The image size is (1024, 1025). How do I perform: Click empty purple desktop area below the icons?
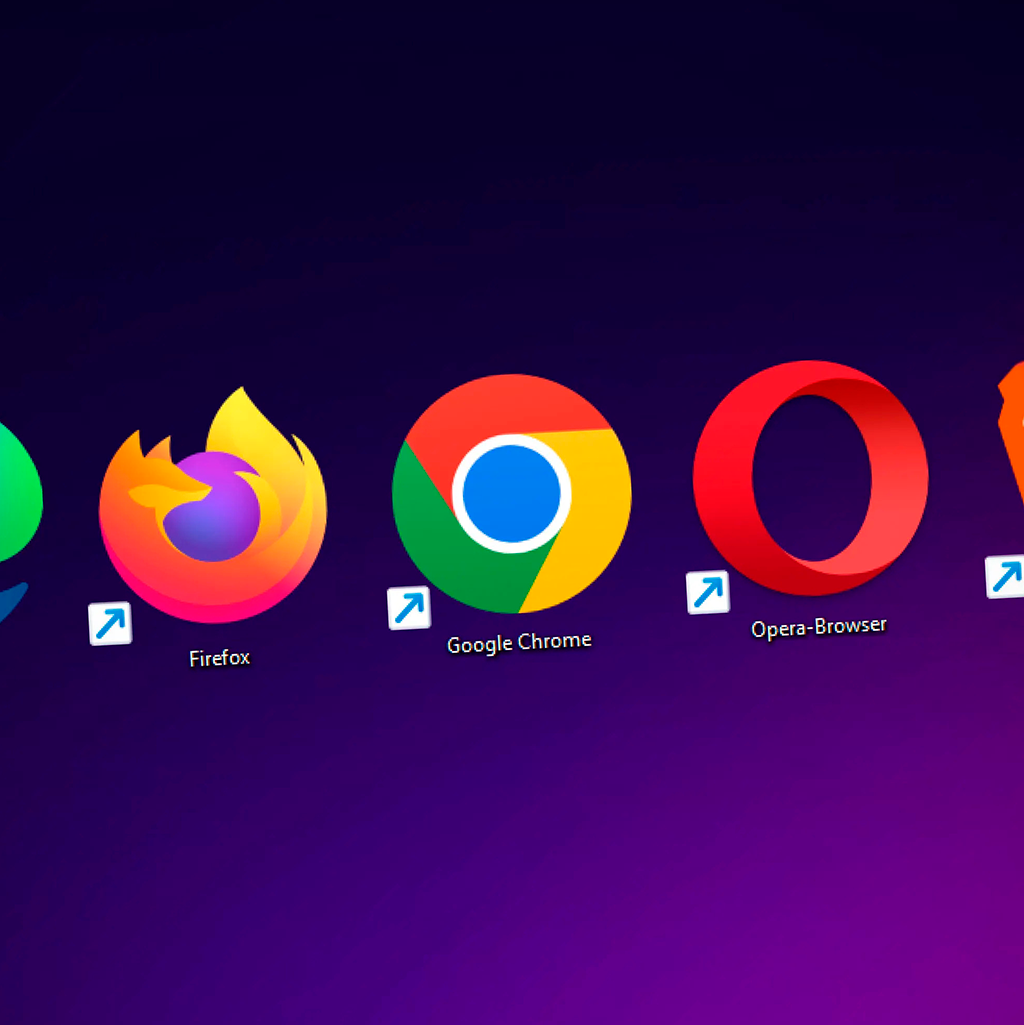(512, 850)
